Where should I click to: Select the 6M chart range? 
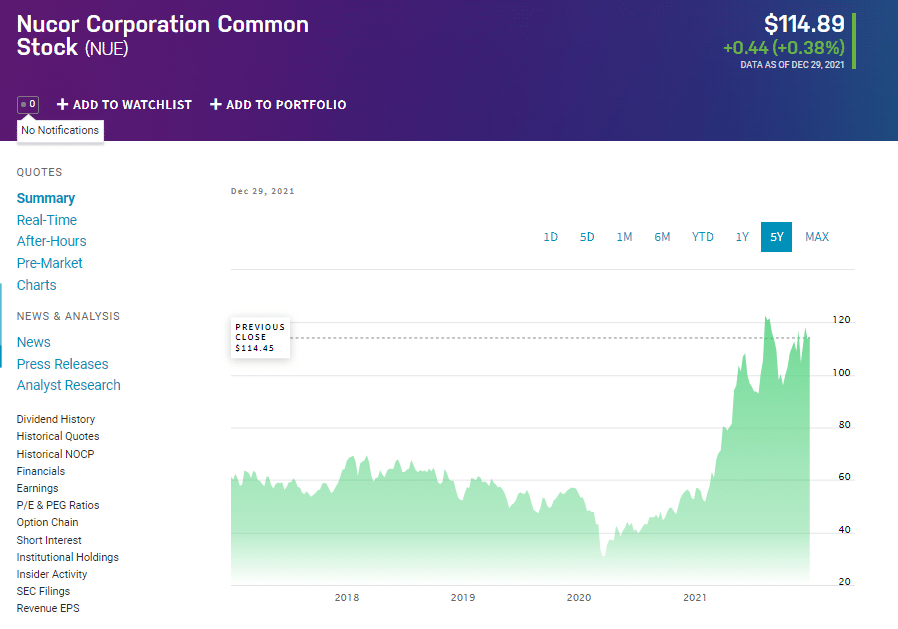662,237
